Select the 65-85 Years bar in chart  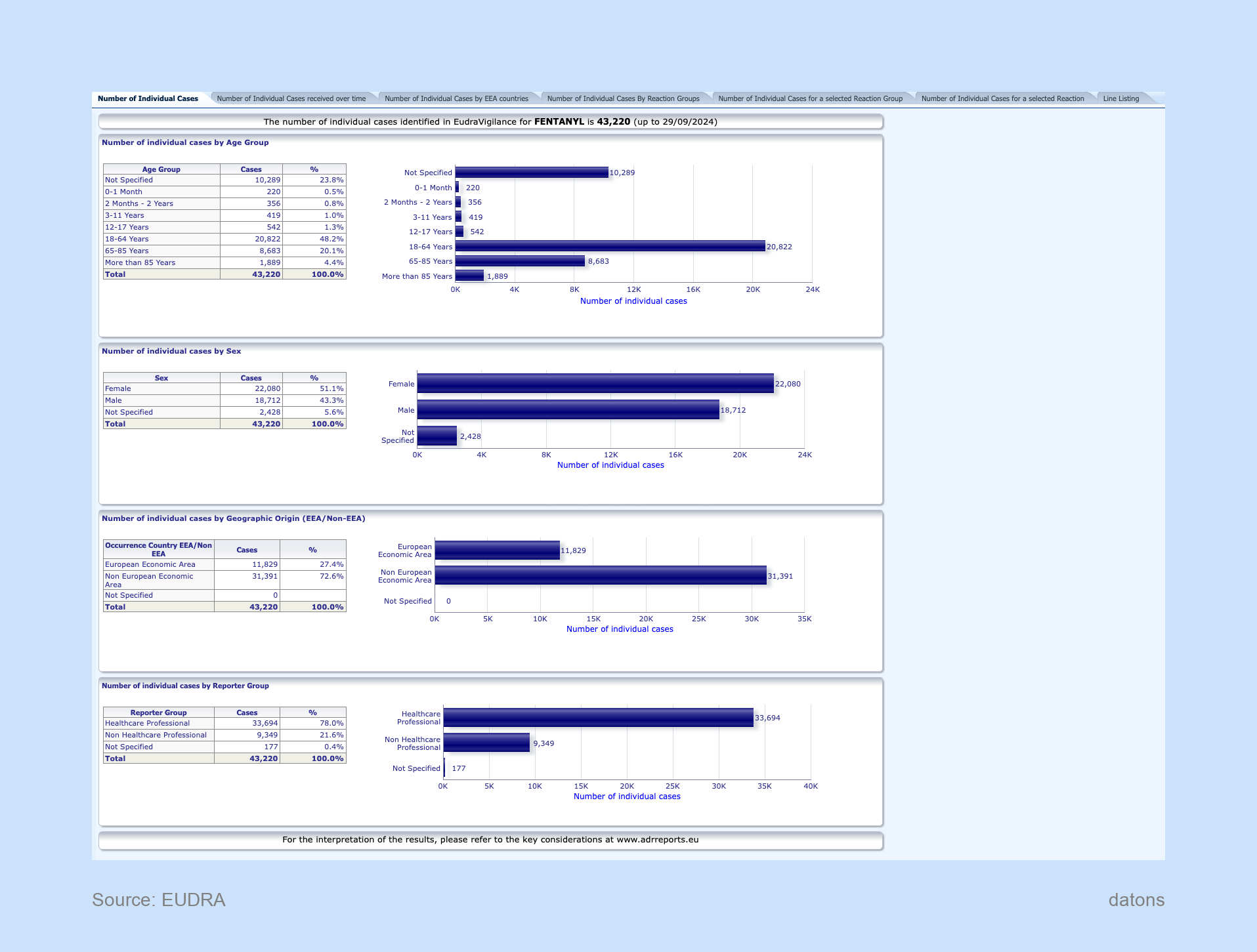519,261
